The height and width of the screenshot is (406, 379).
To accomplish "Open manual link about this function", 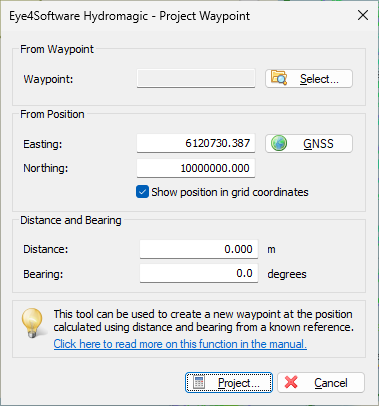I will [180, 344].
